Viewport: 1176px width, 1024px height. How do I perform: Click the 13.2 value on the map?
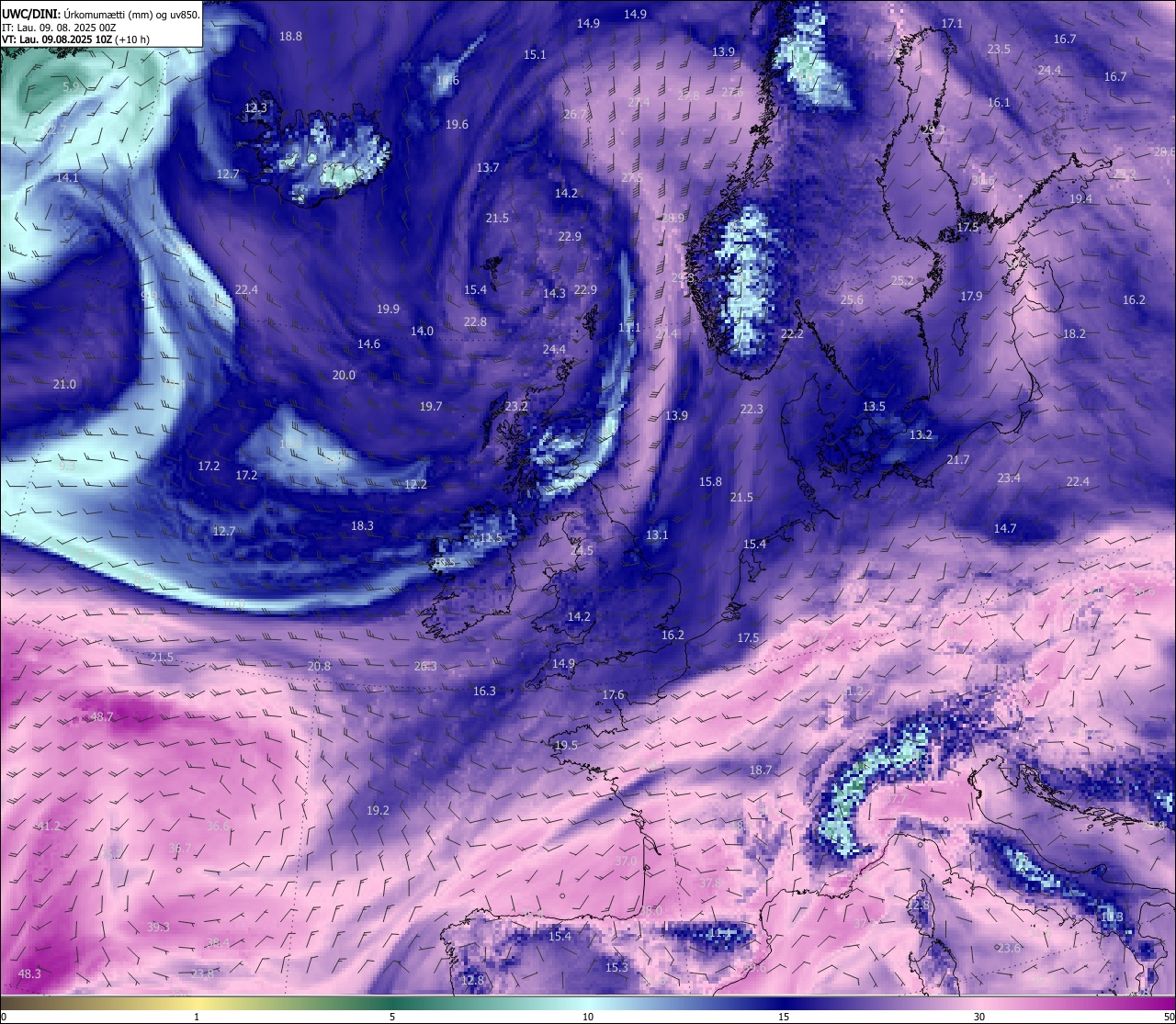(921, 434)
